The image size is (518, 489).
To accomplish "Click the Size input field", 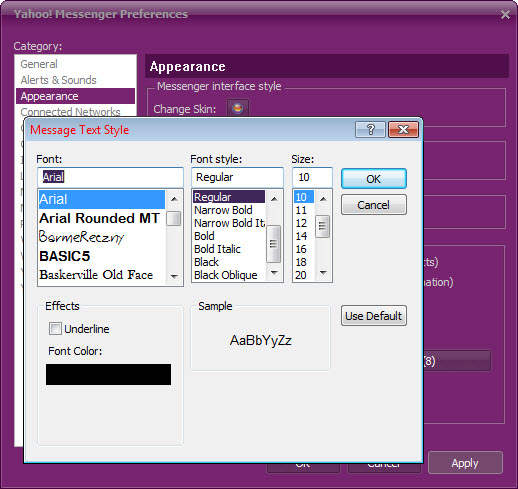I will [x=312, y=177].
